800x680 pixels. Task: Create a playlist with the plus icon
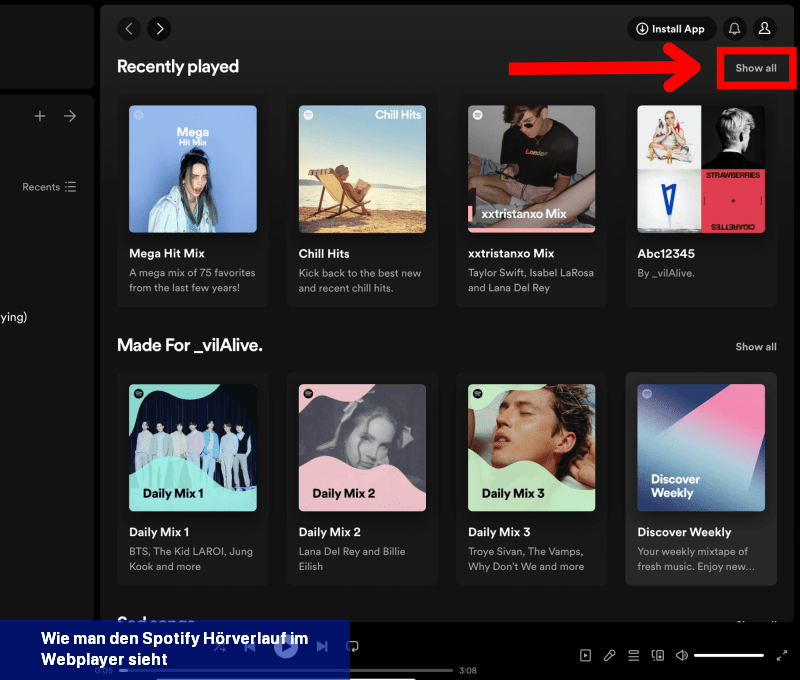40,116
